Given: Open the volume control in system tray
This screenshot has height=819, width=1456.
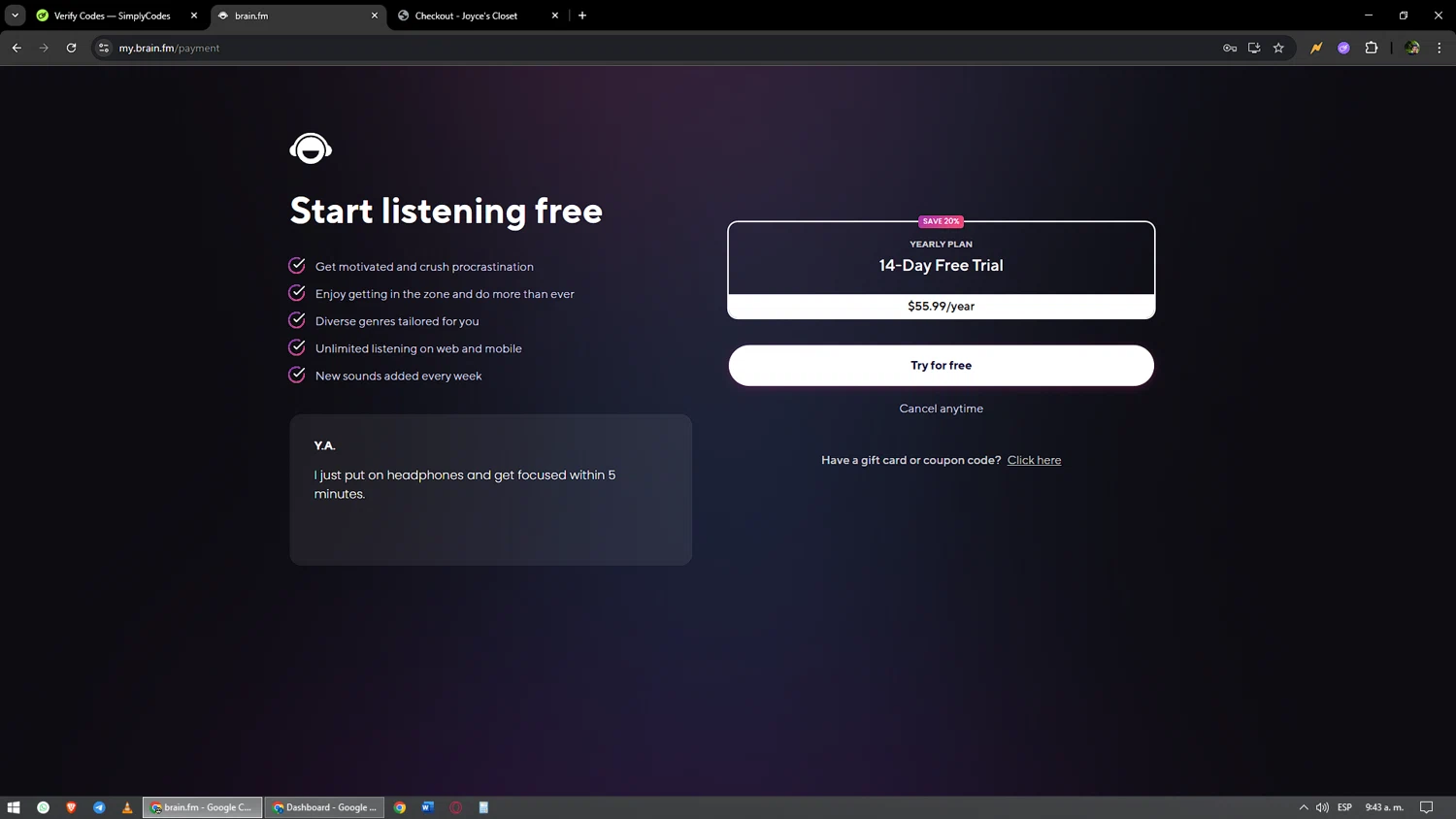Looking at the screenshot, I should (1322, 807).
